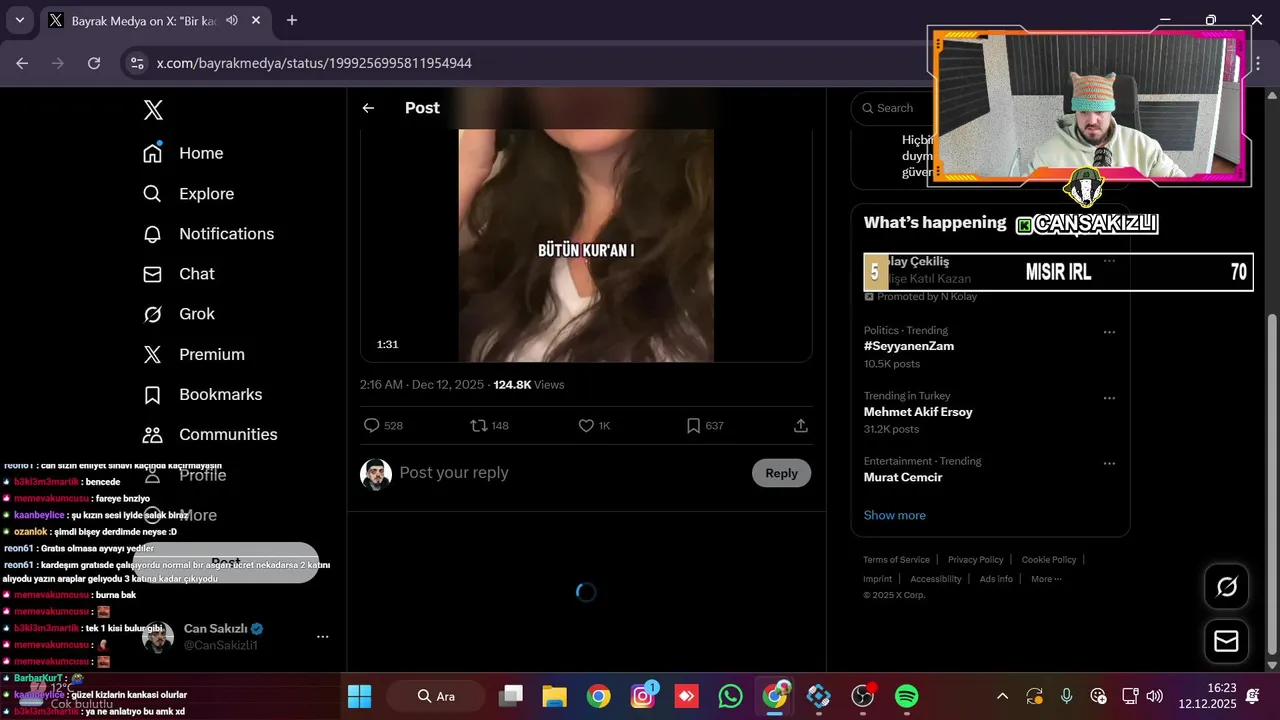Like the post with the heart icon
Image resolution: width=1280 pixels, height=720 pixels.
[x=594, y=425]
